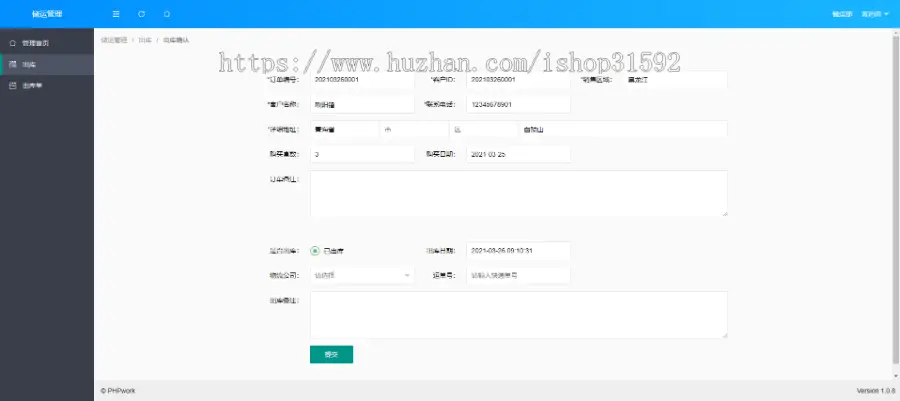Click the province address field
The width and height of the screenshot is (900, 401).
[x=344, y=130]
